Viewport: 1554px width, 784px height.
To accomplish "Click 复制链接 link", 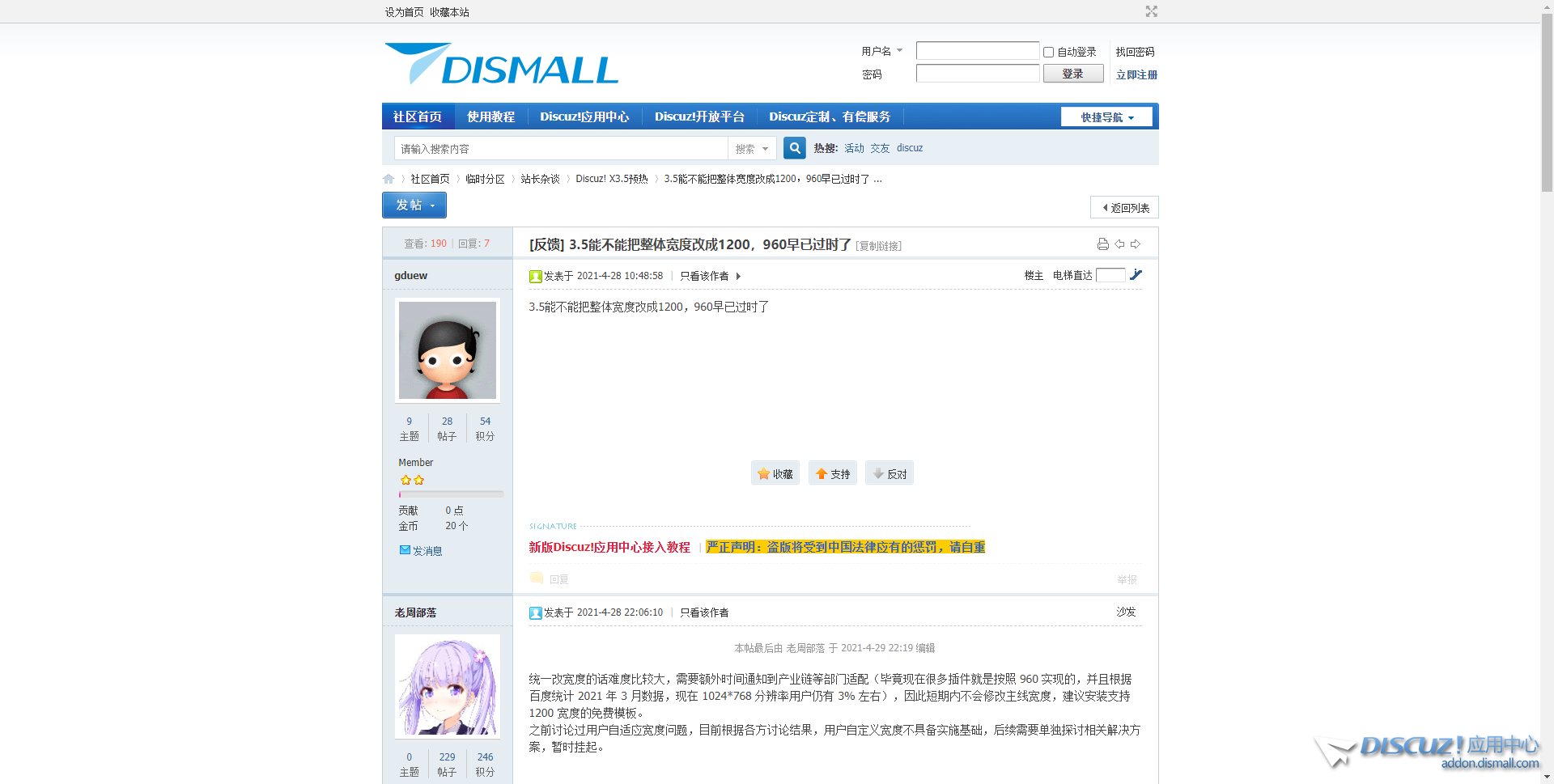I will (878, 246).
